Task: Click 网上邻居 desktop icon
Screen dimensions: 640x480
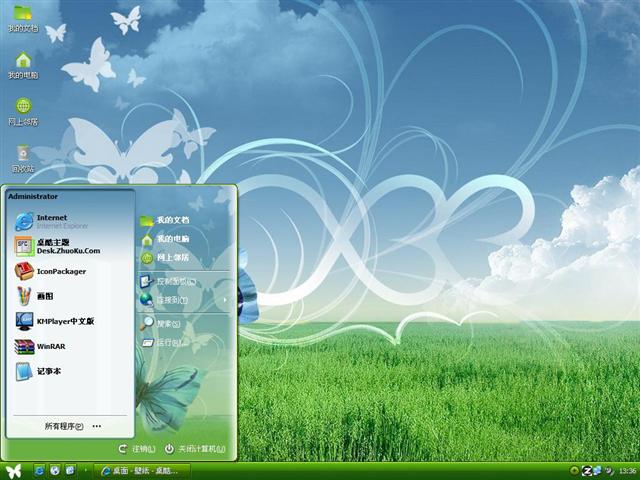Action: coord(23,108)
